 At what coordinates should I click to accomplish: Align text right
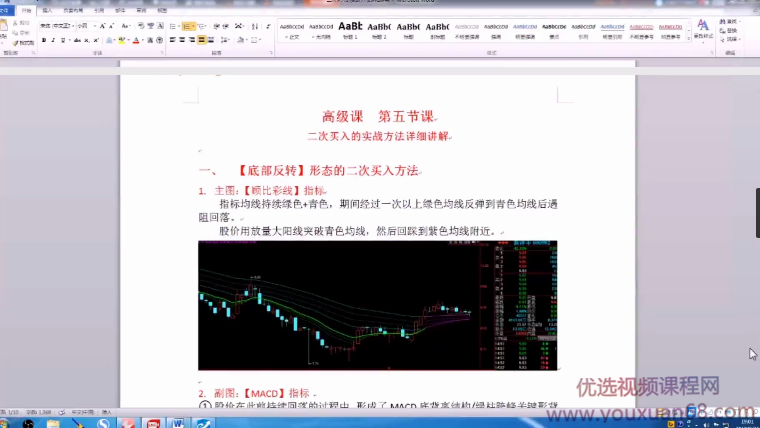click(192, 40)
